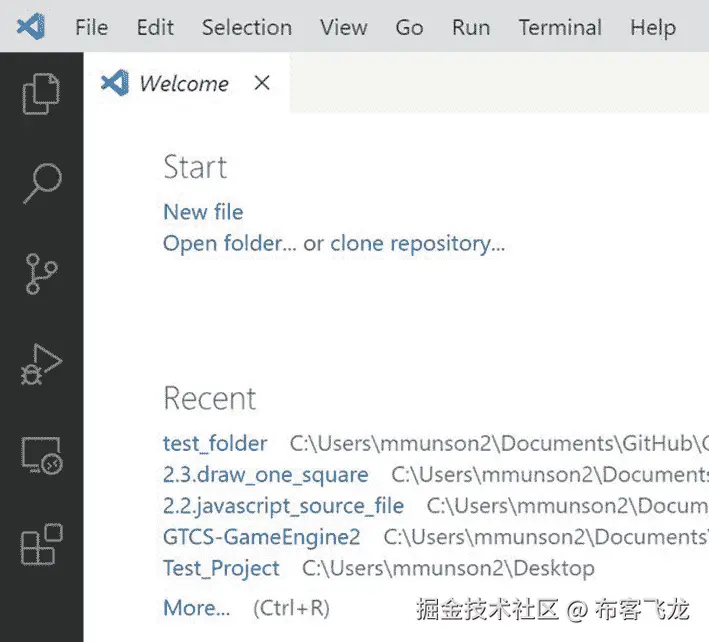Open the File menu

coord(91,28)
